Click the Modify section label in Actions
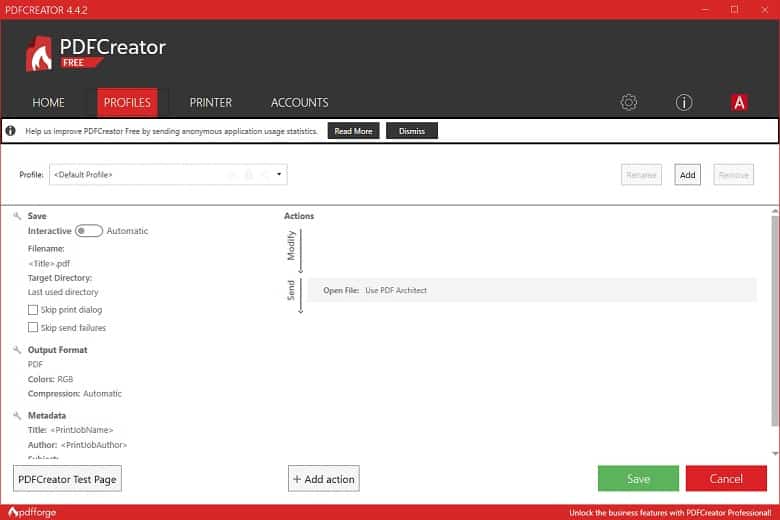This screenshot has width=780, height=520. click(291, 245)
